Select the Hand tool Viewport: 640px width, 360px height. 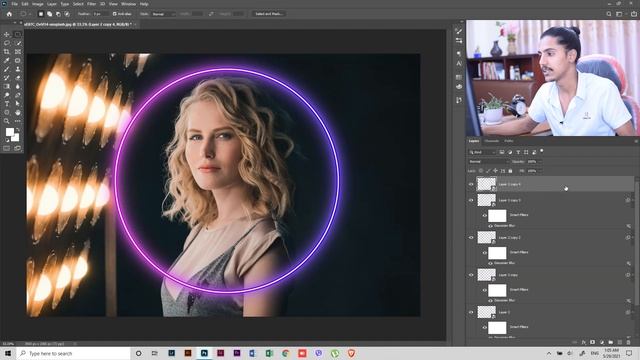point(18,112)
